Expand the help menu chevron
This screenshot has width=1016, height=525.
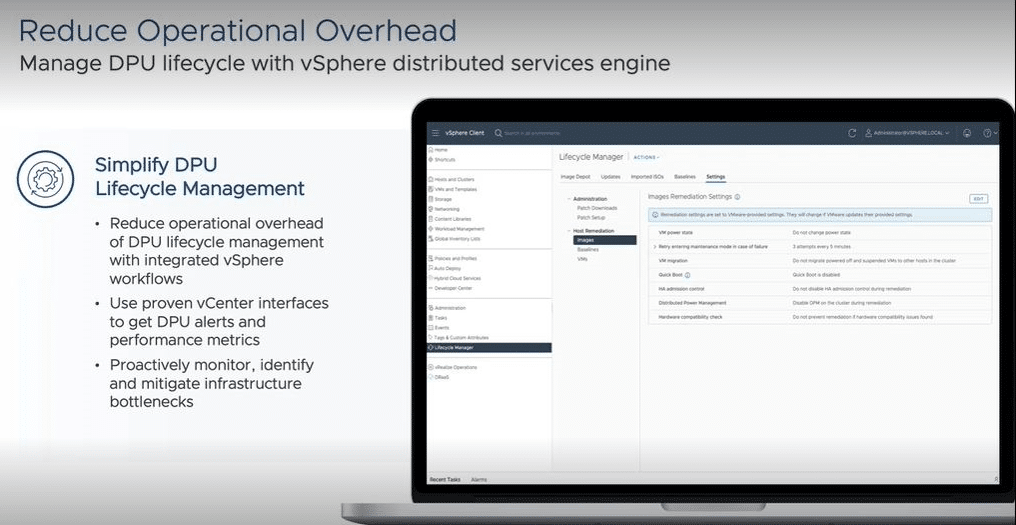(x=995, y=133)
